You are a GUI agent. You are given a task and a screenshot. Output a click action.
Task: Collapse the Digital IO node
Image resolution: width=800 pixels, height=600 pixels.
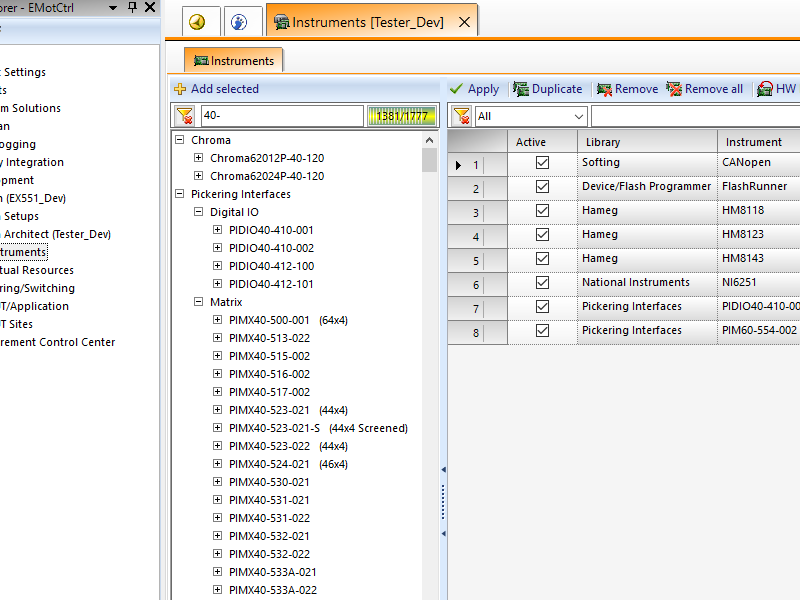(198, 212)
